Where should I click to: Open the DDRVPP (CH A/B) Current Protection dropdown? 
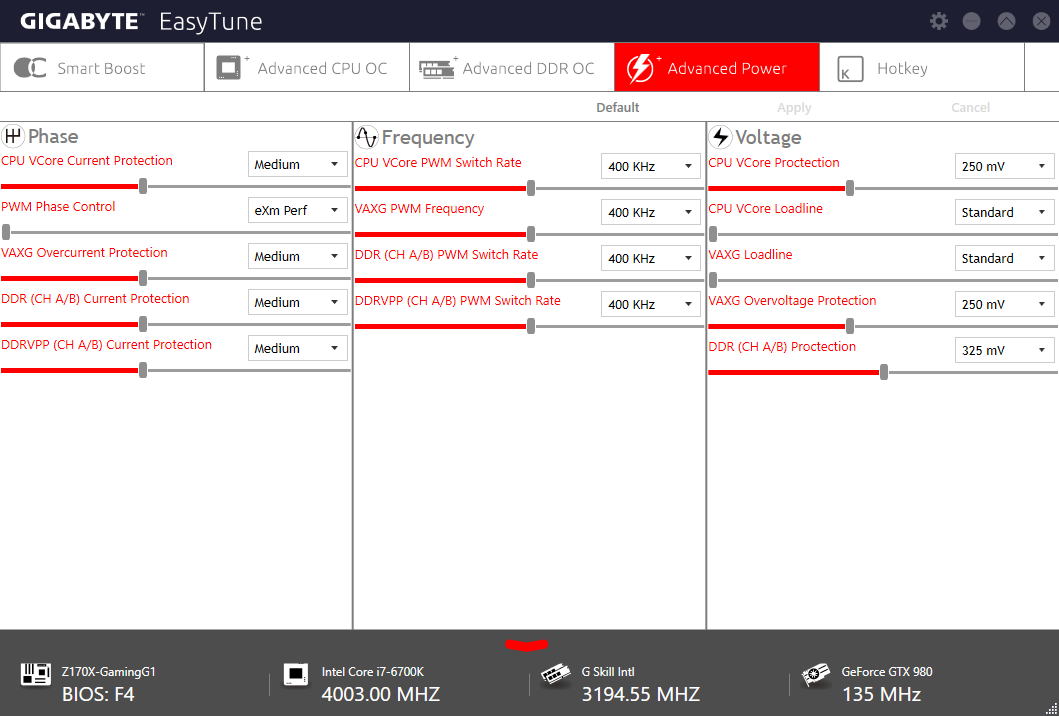tap(297, 348)
